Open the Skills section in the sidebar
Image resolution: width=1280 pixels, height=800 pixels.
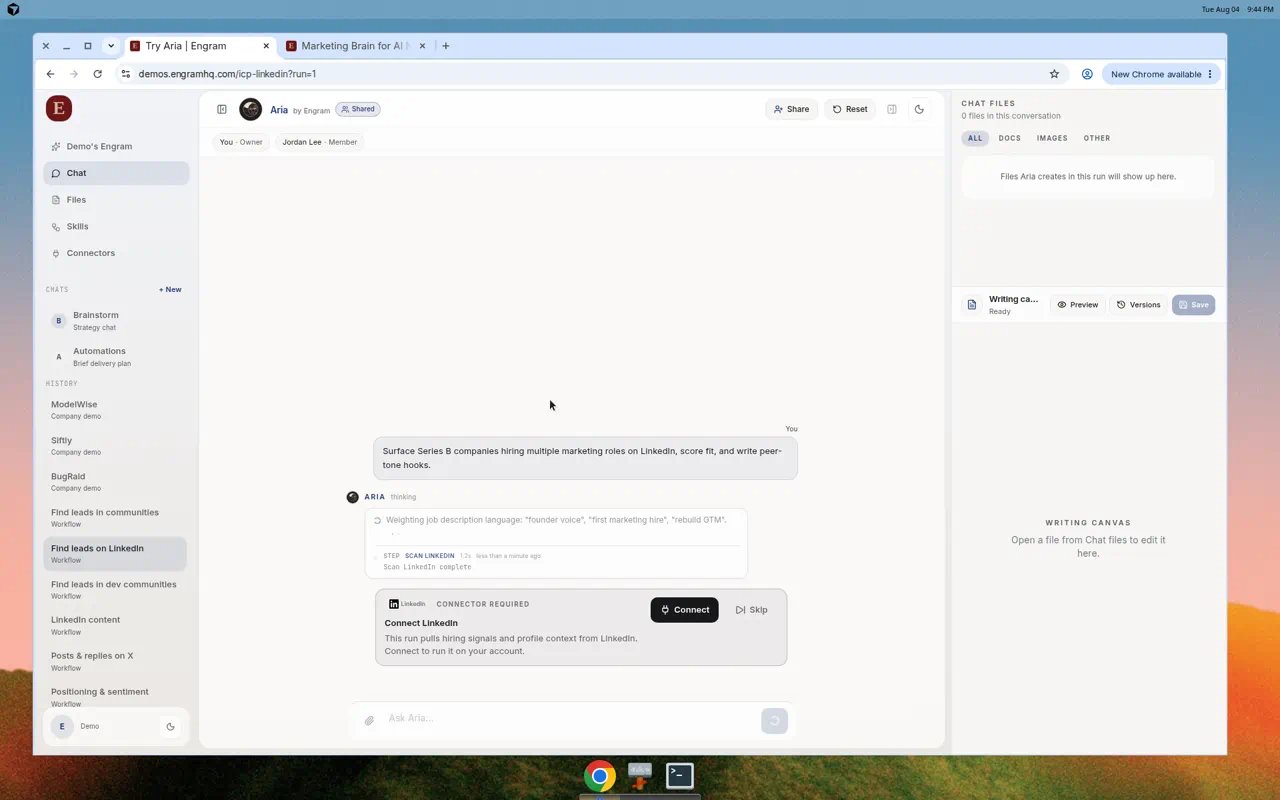[x=116, y=226]
